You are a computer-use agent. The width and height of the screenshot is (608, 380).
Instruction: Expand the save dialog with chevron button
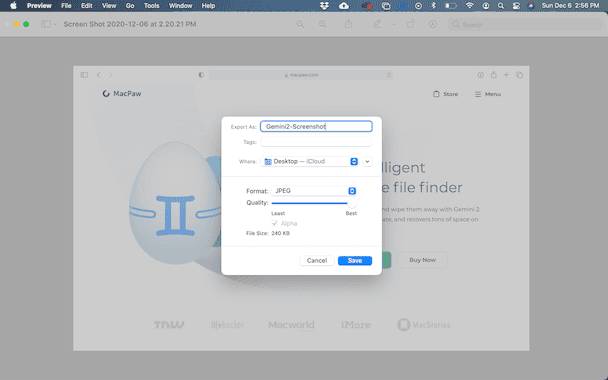tap(367, 161)
